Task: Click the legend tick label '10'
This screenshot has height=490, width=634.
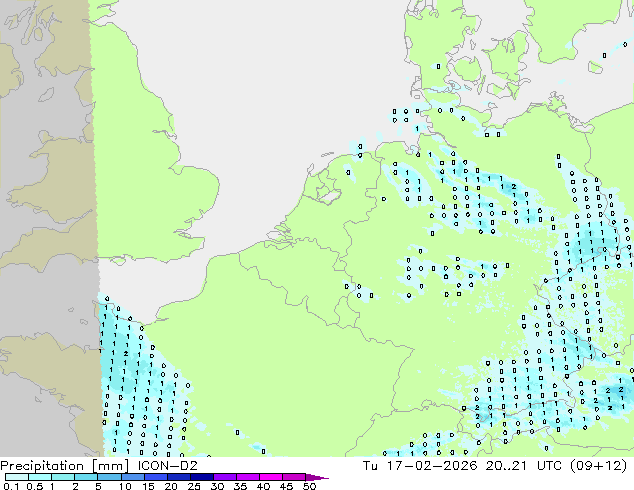Action: point(125,486)
